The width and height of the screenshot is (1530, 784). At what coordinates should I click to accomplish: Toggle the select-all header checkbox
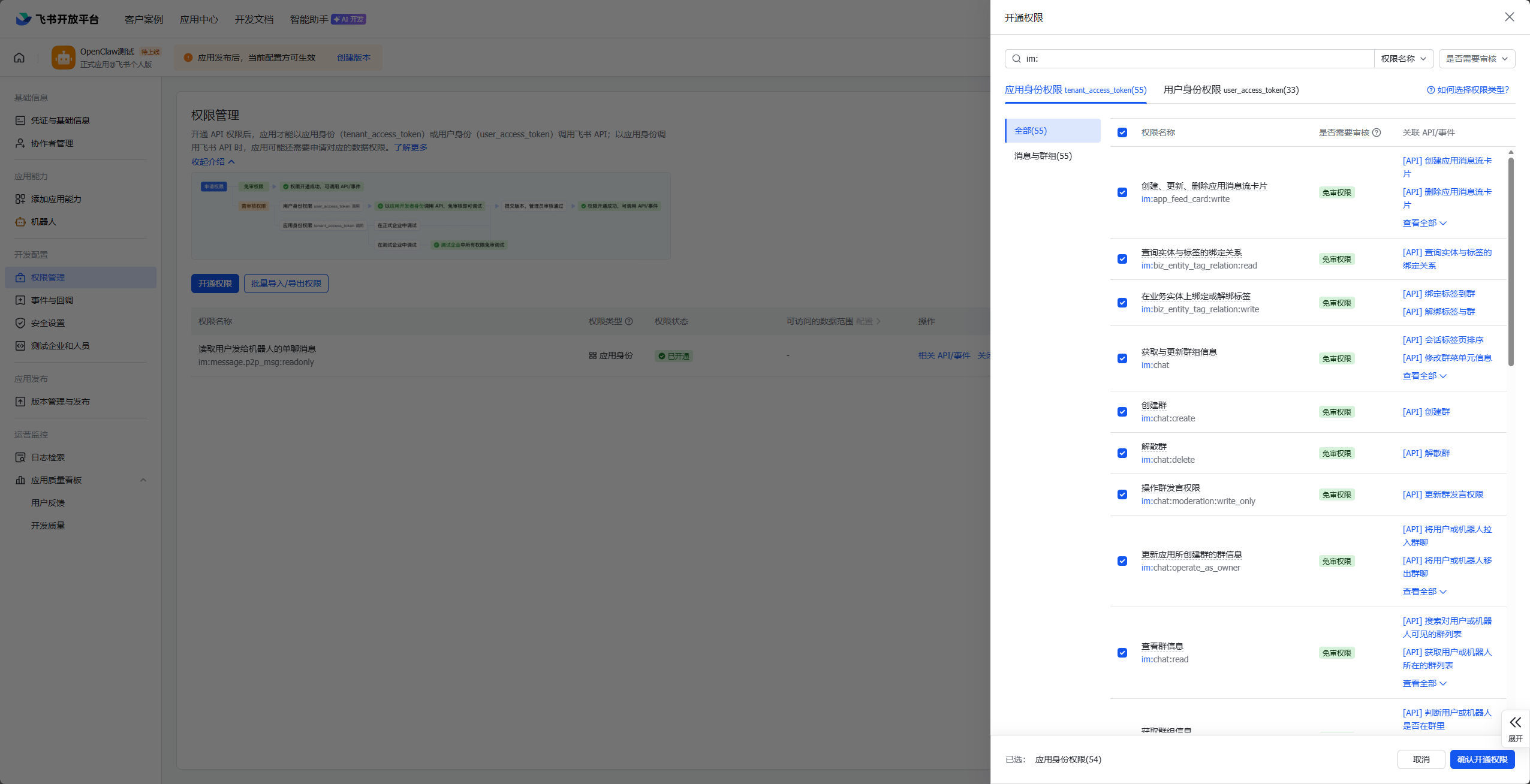pyautogui.click(x=1122, y=132)
